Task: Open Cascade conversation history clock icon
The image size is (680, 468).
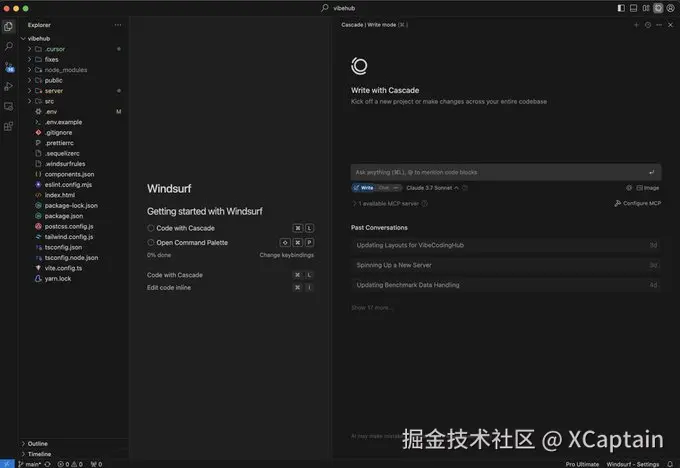Action: pos(647,25)
